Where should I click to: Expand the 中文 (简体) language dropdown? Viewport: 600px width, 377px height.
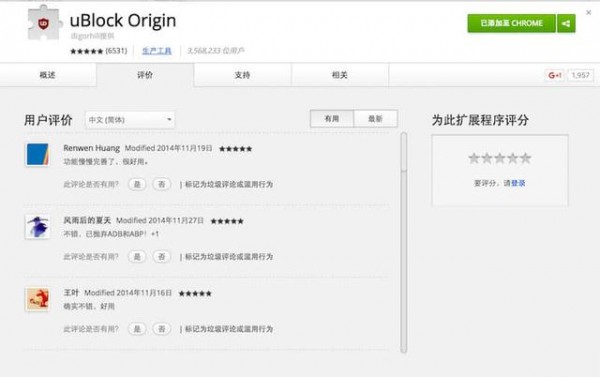pyautogui.click(x=130, y=120)
